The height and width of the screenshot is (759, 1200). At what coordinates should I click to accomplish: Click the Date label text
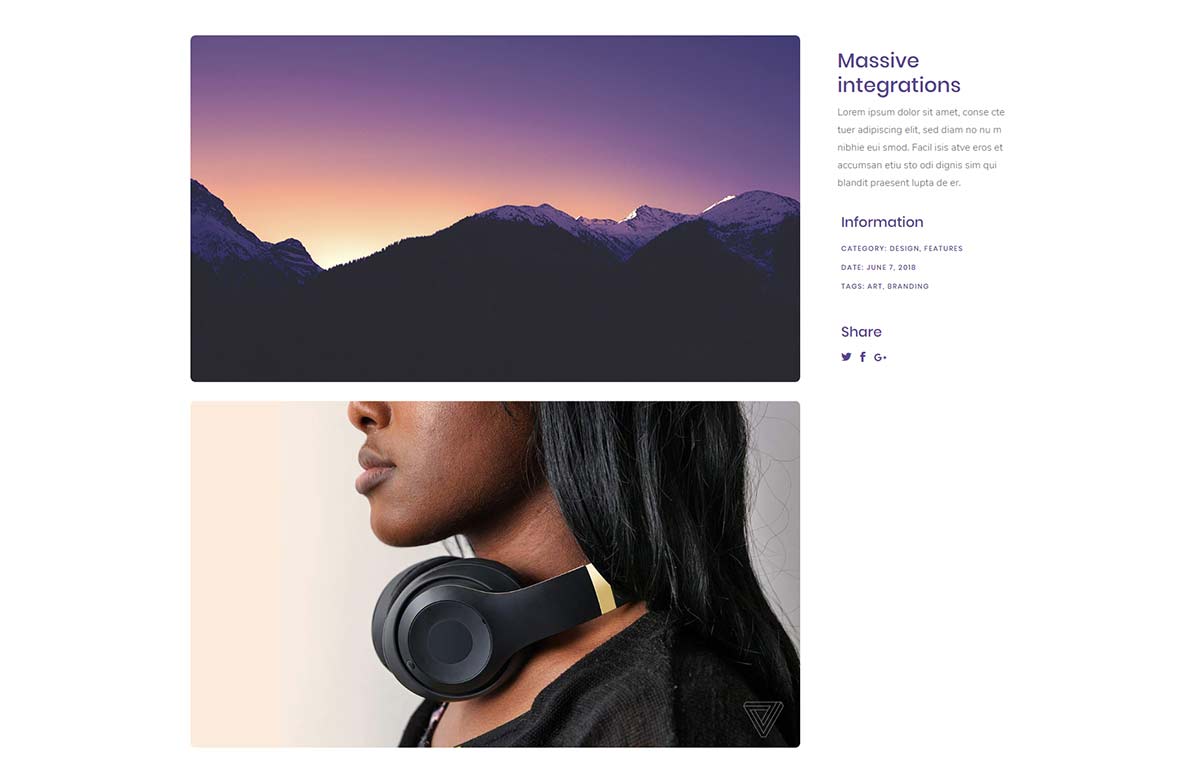point(852,267)
